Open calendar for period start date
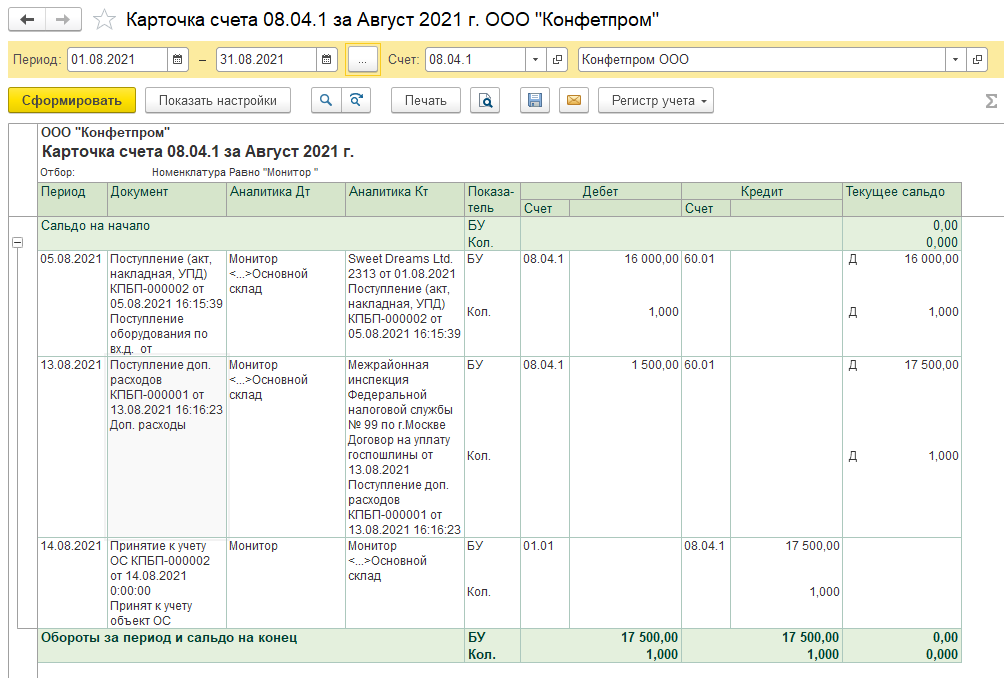The image size is (1004, 678). [178, 60]
